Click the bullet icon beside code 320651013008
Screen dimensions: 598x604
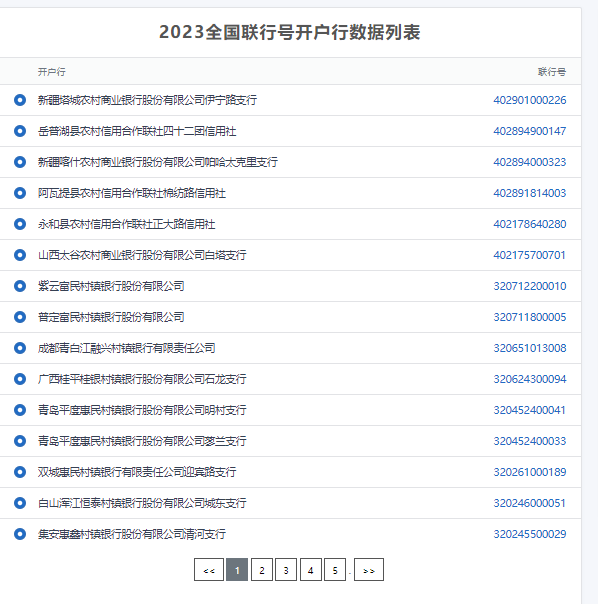[20, 348]
